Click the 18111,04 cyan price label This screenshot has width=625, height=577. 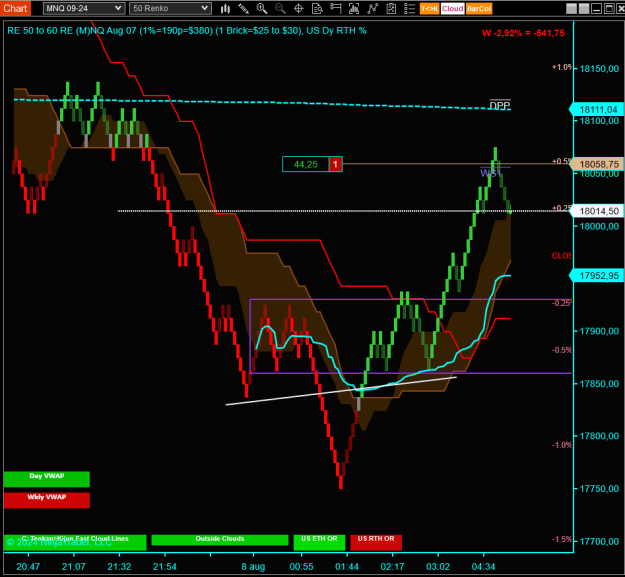(597, 109)
